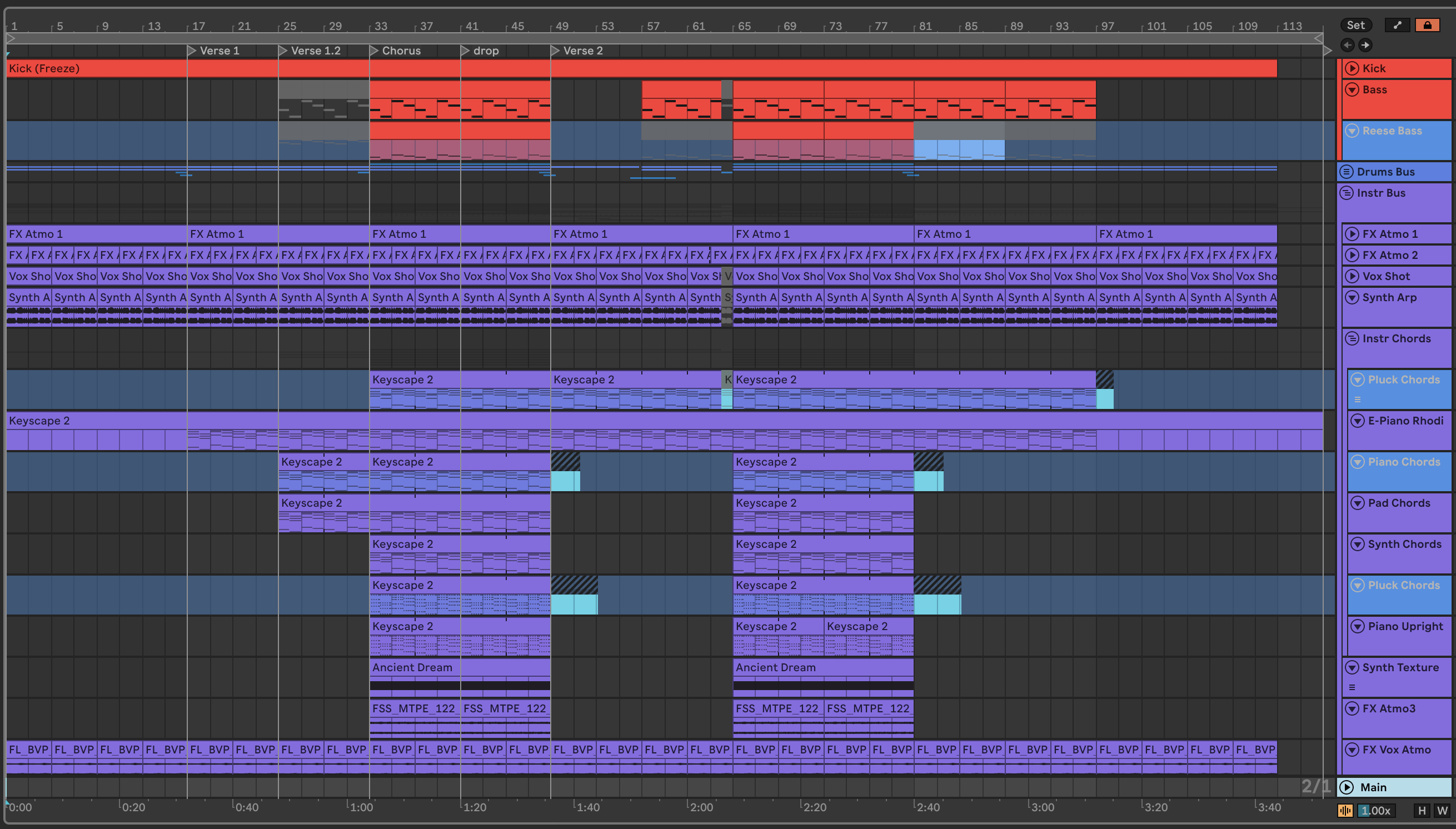The image size is (1456, 829).
Task: Jump to the previous locator arrow
Action: (1347, 45)
